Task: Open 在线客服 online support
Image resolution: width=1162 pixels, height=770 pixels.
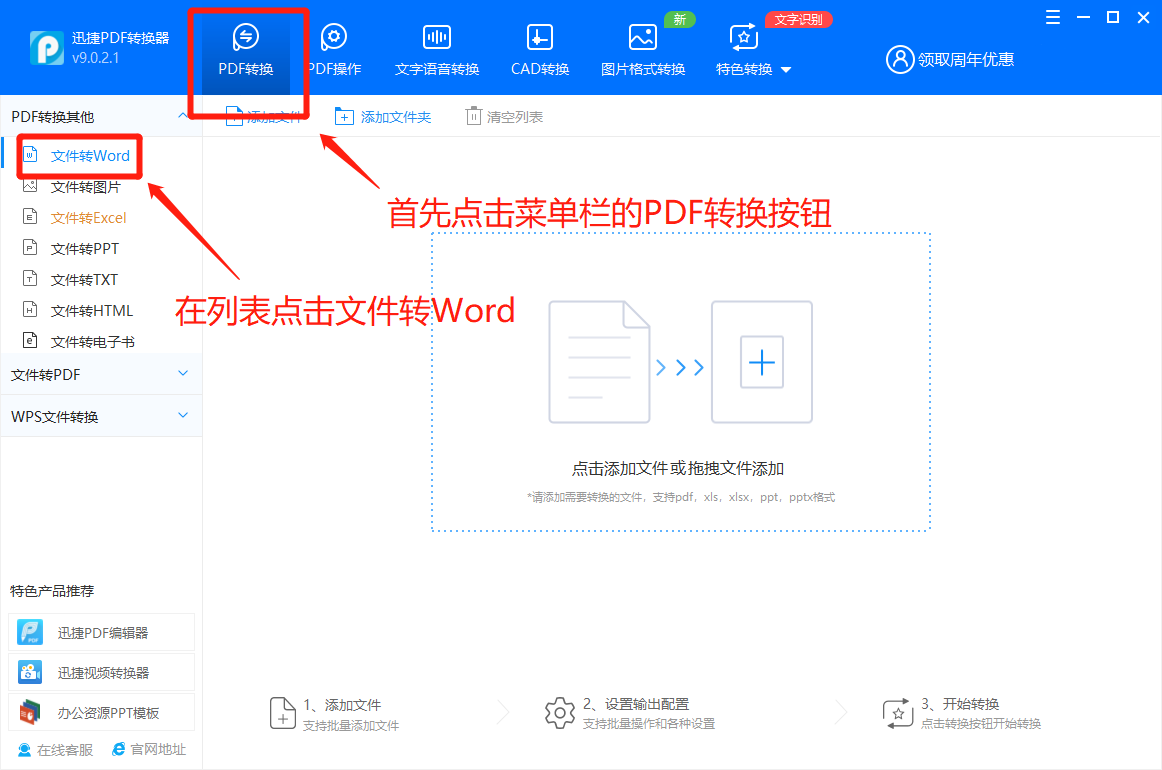Action: click(56, 750)
